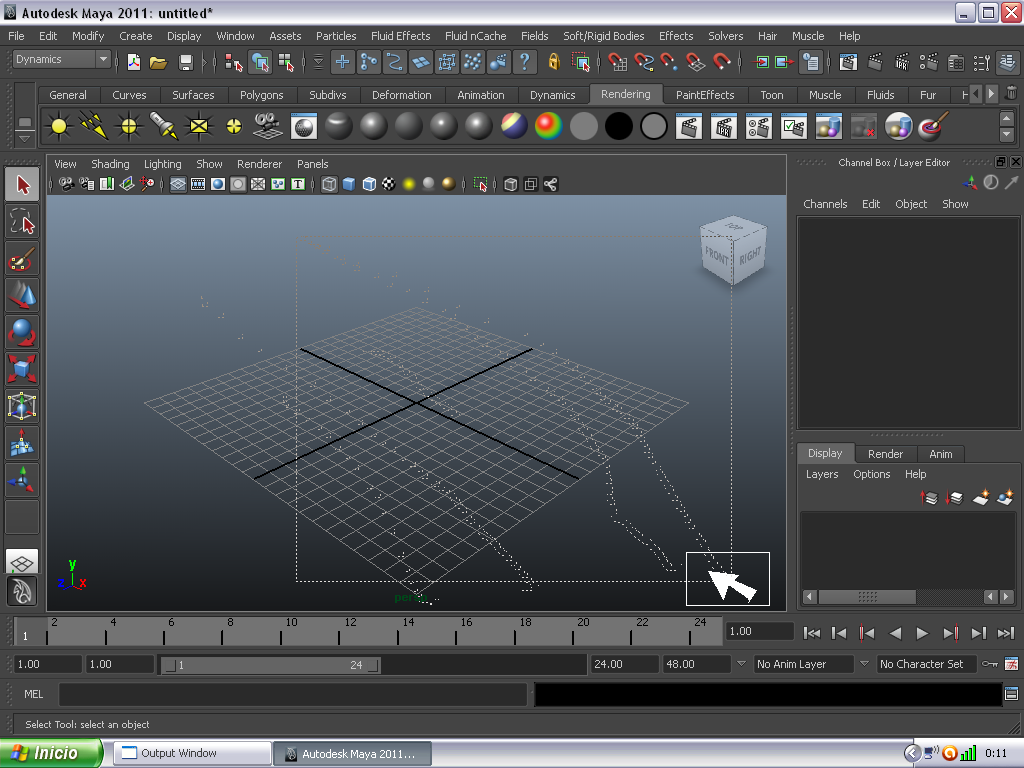This screenshot has height=768, width=1024.
Task: Open viewport Shading menu
Action: (x=110, y=164)
